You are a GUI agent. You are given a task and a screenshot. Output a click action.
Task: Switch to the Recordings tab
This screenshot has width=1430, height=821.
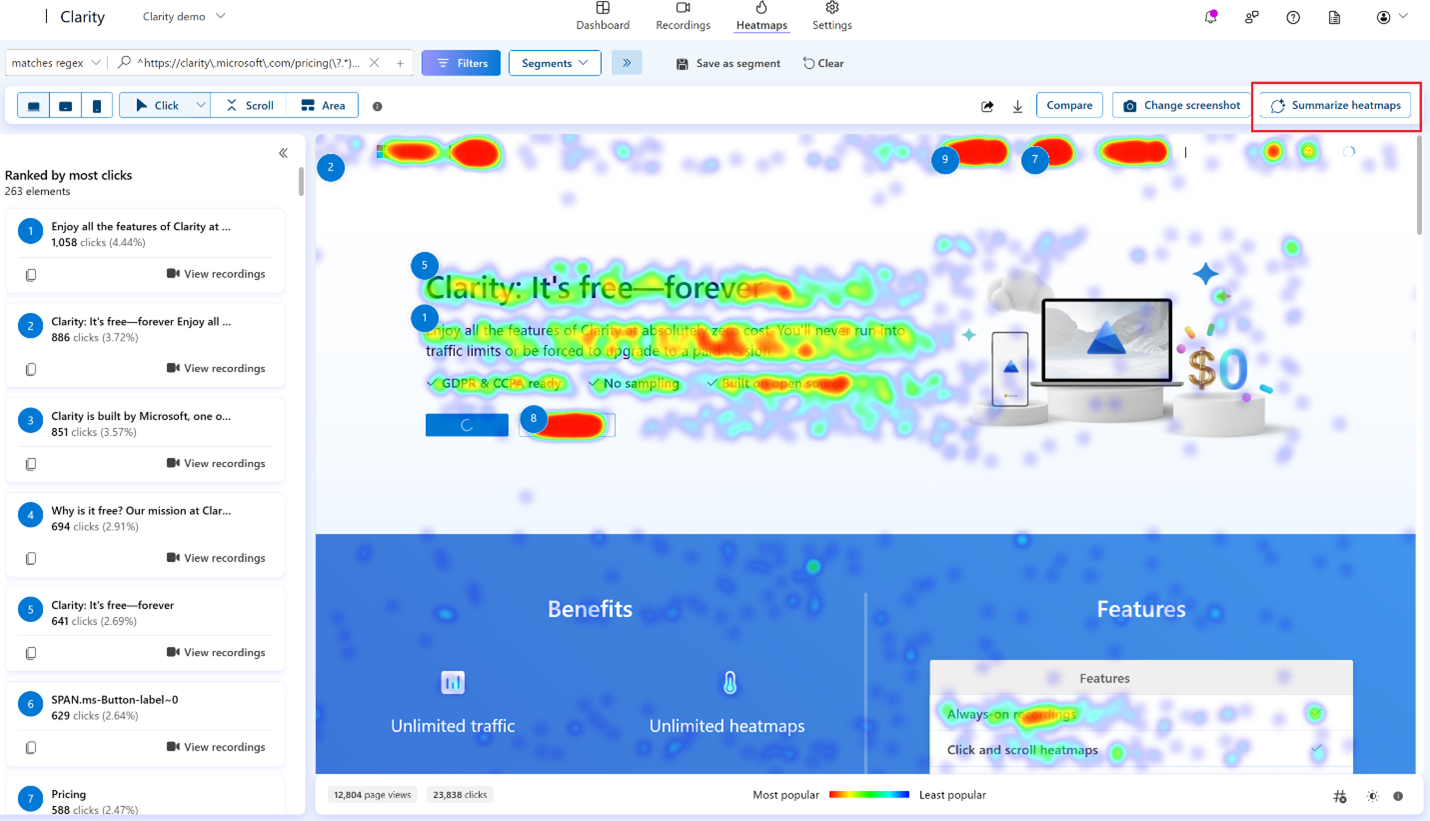click(x=682, y=16)
